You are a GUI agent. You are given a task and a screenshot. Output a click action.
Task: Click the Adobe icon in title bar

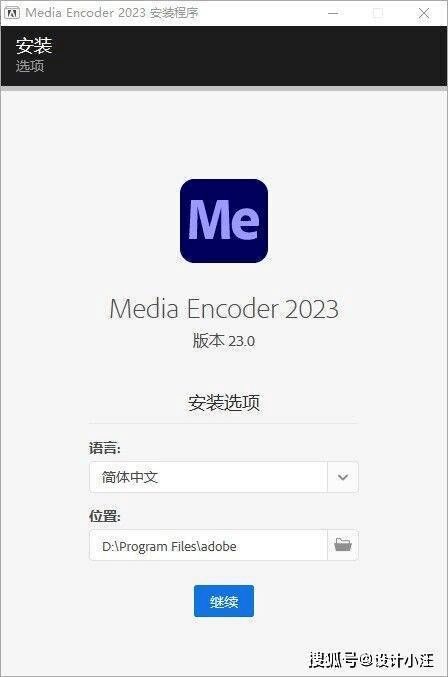11,13
